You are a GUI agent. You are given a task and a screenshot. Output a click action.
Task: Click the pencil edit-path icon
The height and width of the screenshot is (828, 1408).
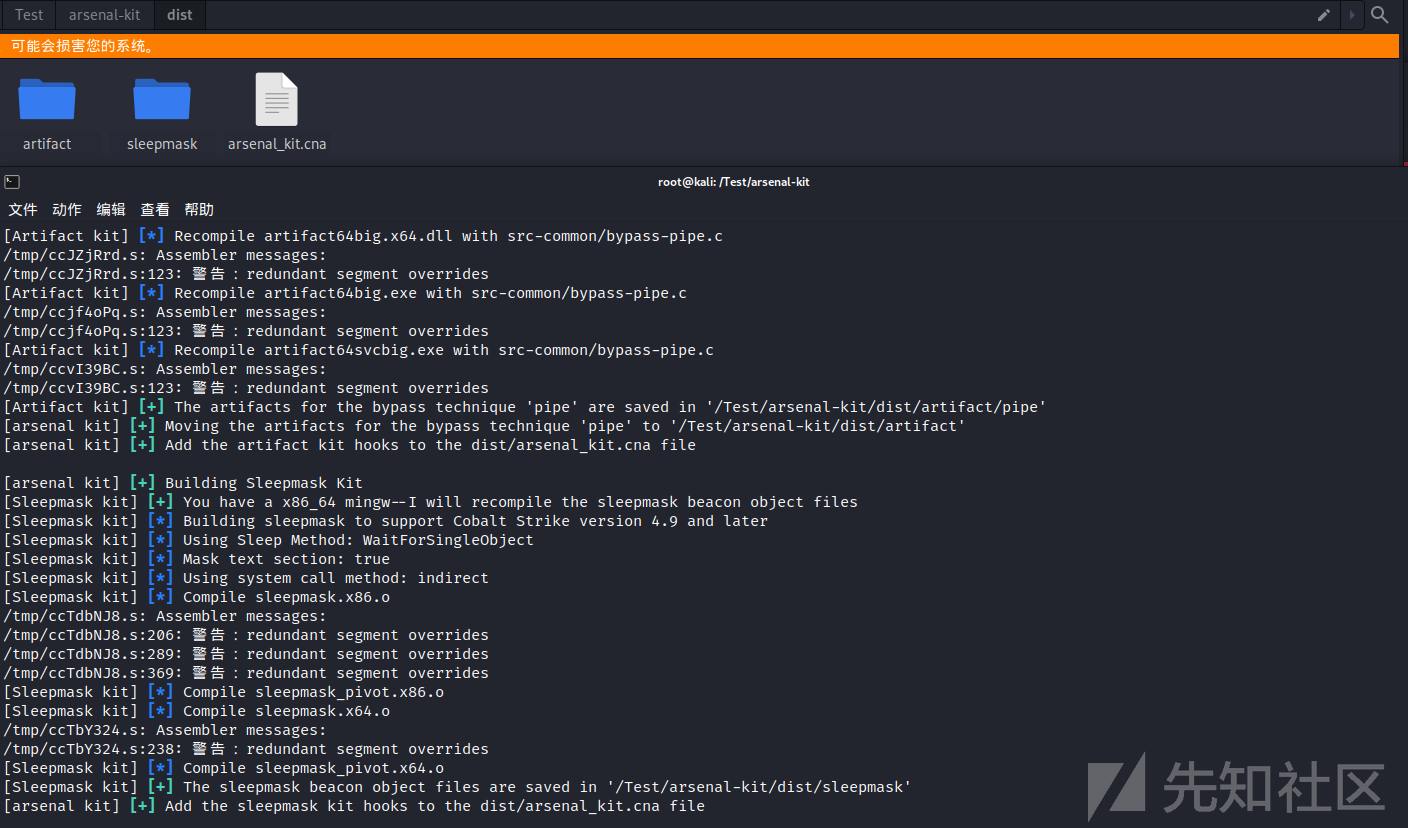click(1324, 15)
